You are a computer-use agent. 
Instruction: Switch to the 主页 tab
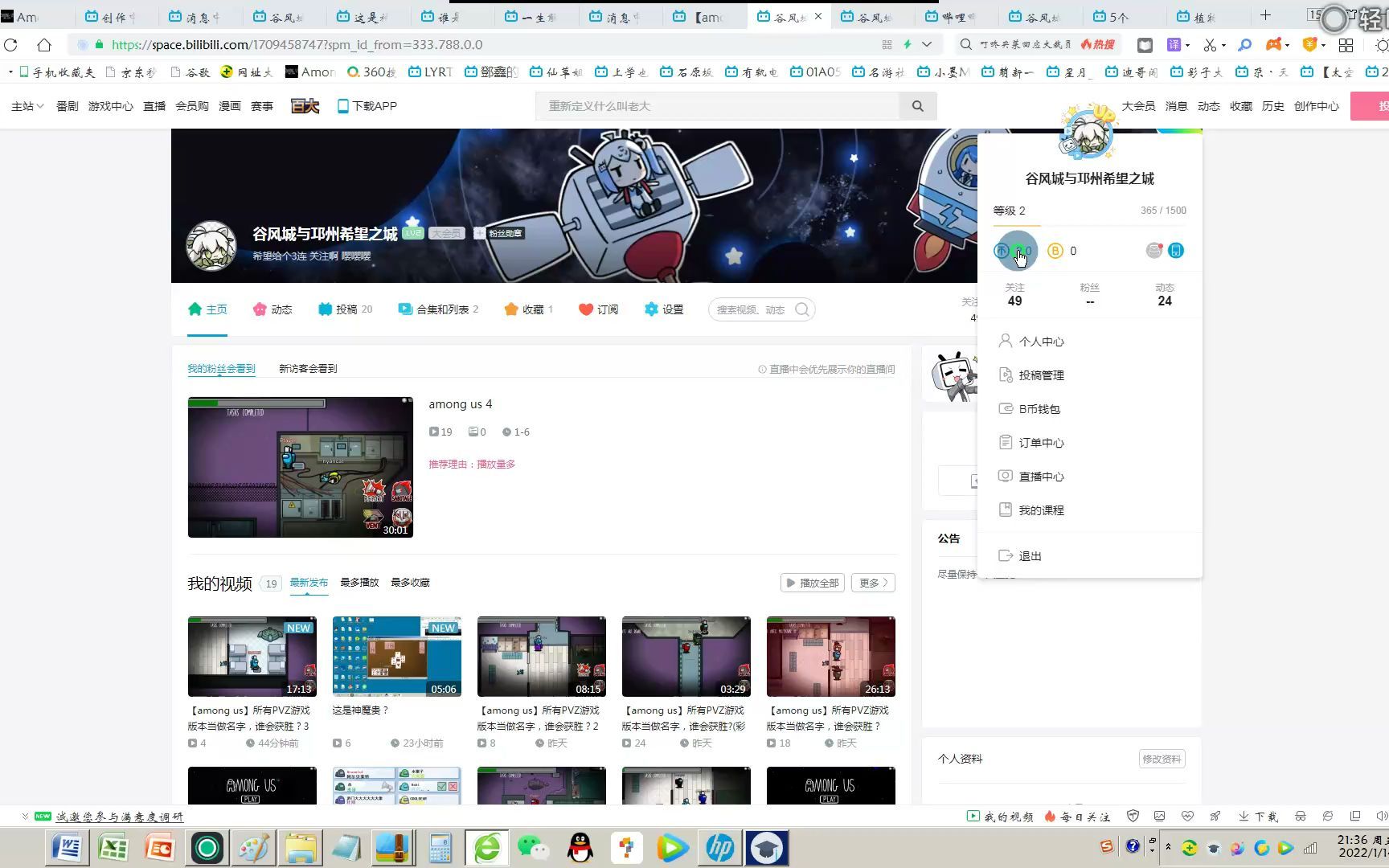pyautogui.click(x=207, y=309)
